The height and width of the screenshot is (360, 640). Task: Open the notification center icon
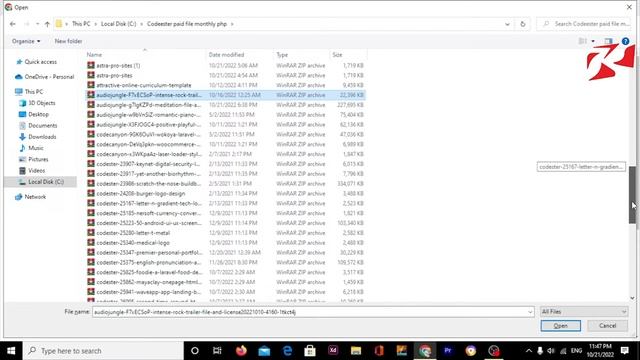tap(625, 351)
